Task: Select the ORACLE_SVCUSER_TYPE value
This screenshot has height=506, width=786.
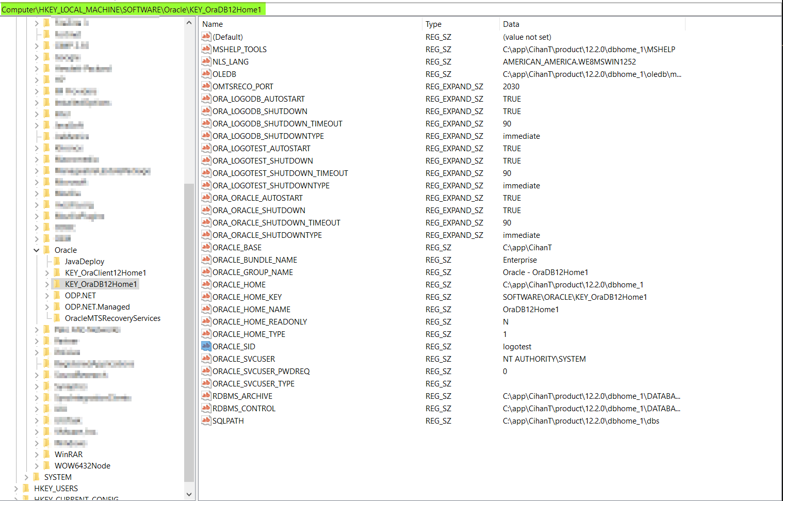Action: (254, 384)
